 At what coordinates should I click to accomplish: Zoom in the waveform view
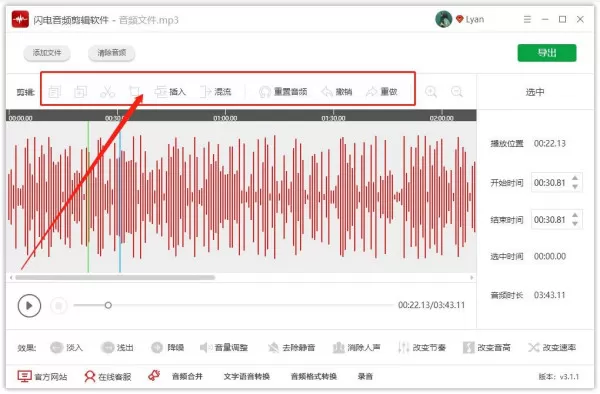(x=431, y=92)
